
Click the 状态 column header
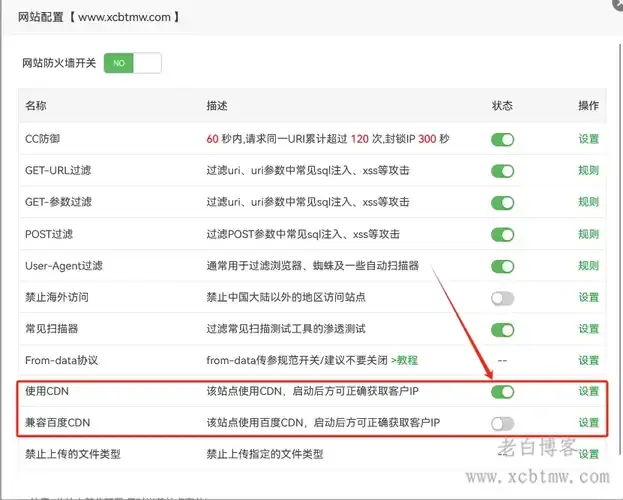(502, 105)
